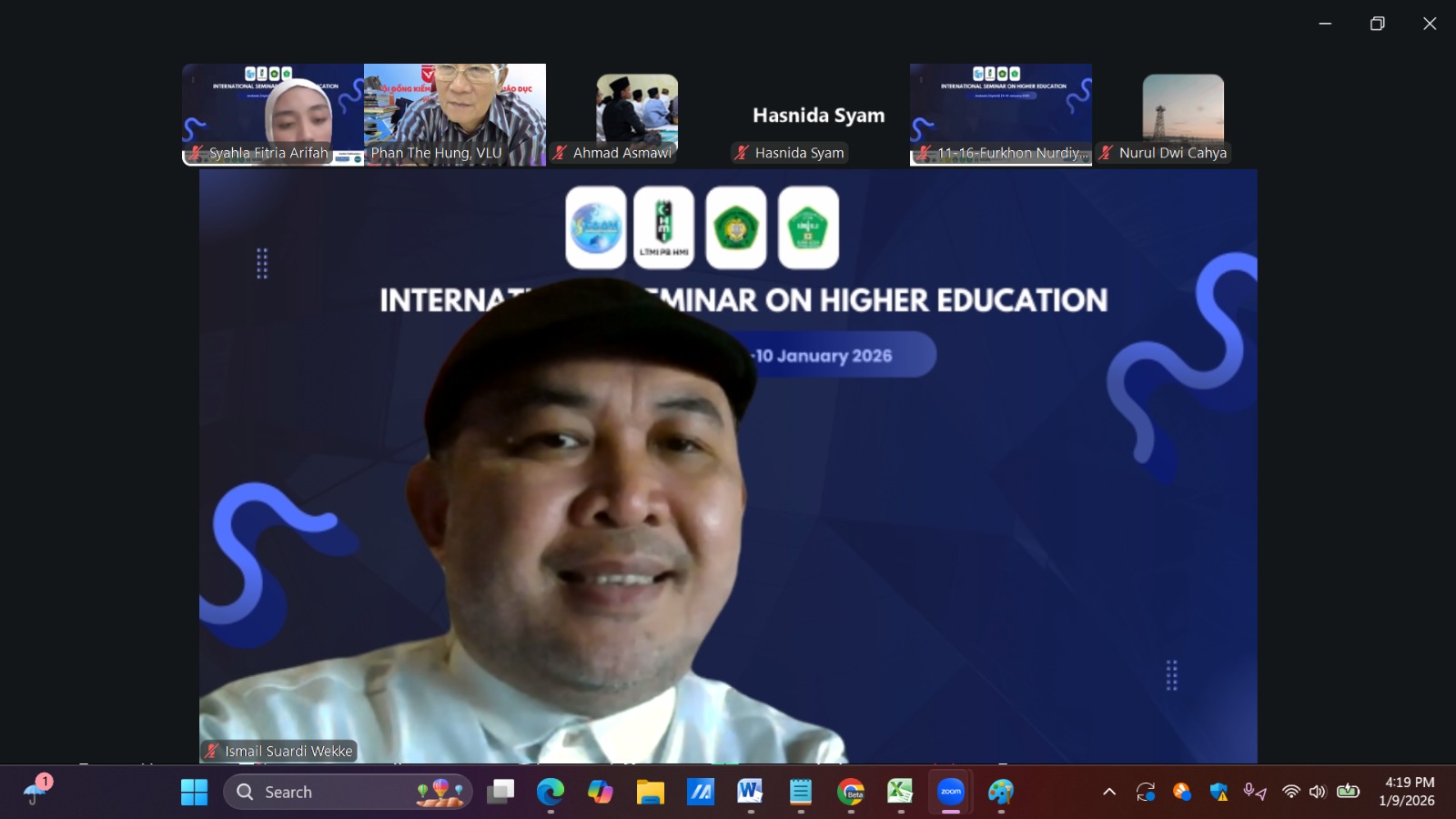Open Chrome Beta browser icon
1456x819 pixels.
pos(851,792)
